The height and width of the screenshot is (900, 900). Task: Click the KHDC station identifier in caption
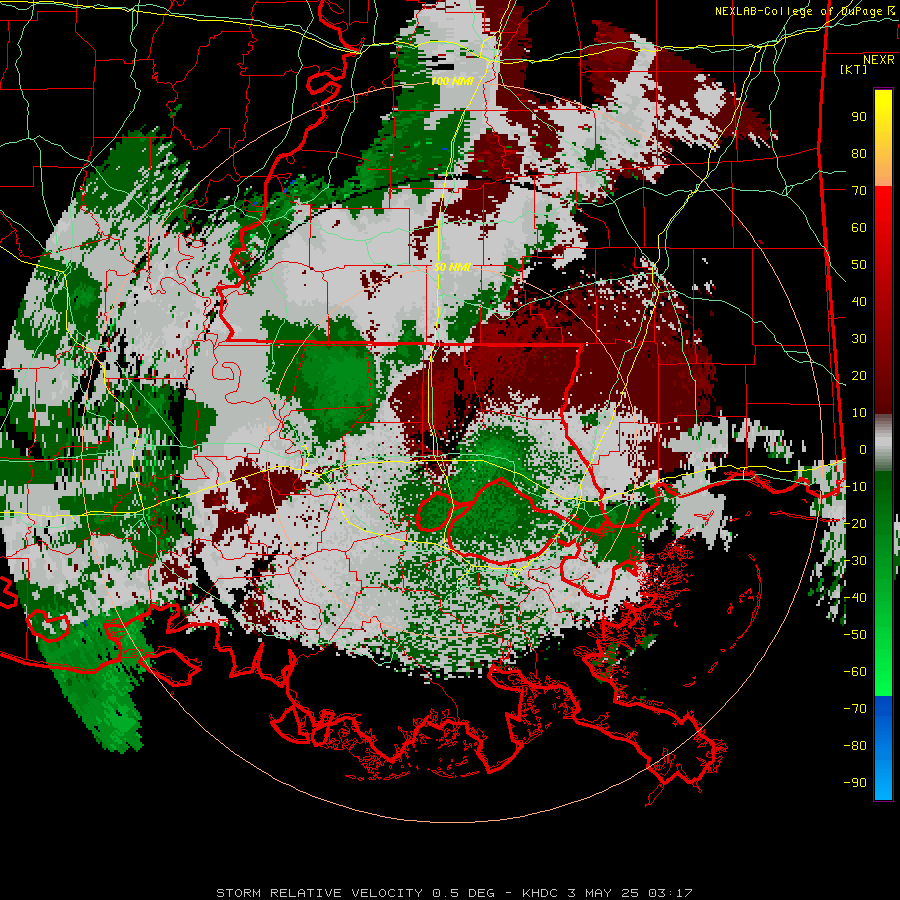click(540, 893)
